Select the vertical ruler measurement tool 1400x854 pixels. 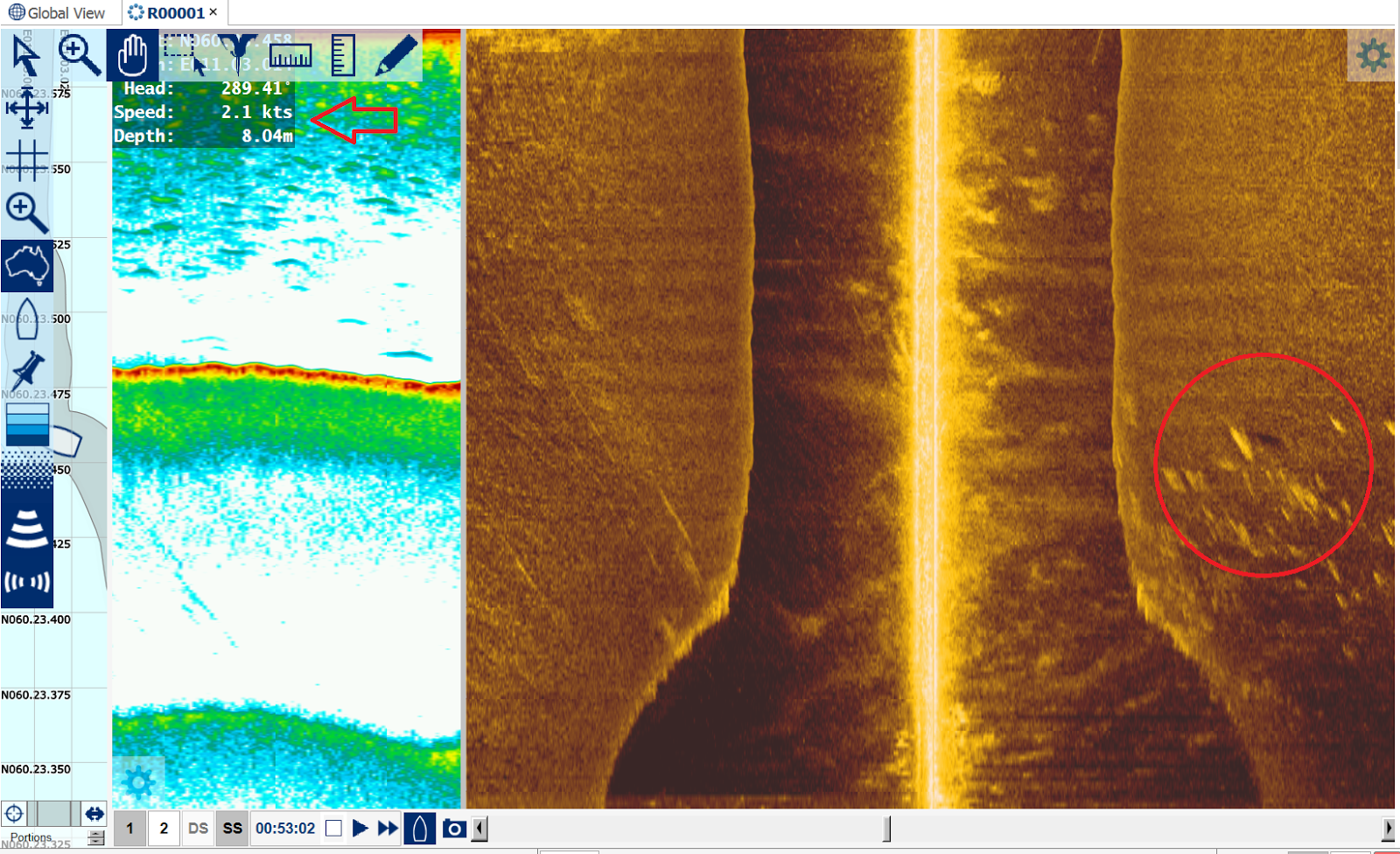click(343, 55)
